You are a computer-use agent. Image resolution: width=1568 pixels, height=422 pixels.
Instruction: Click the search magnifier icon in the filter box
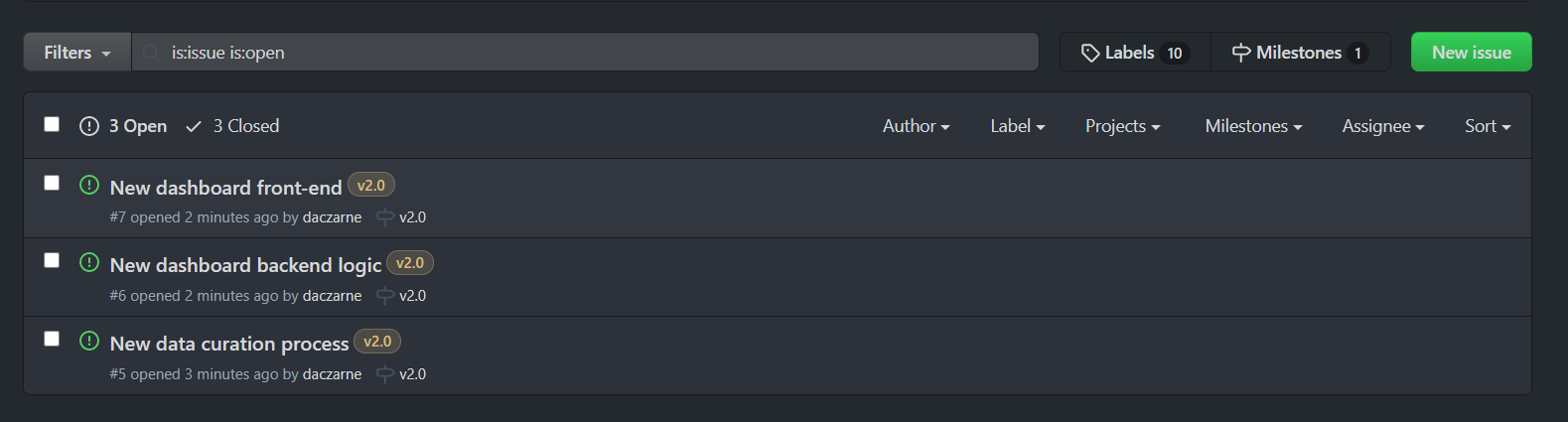(x=151, y=53)
